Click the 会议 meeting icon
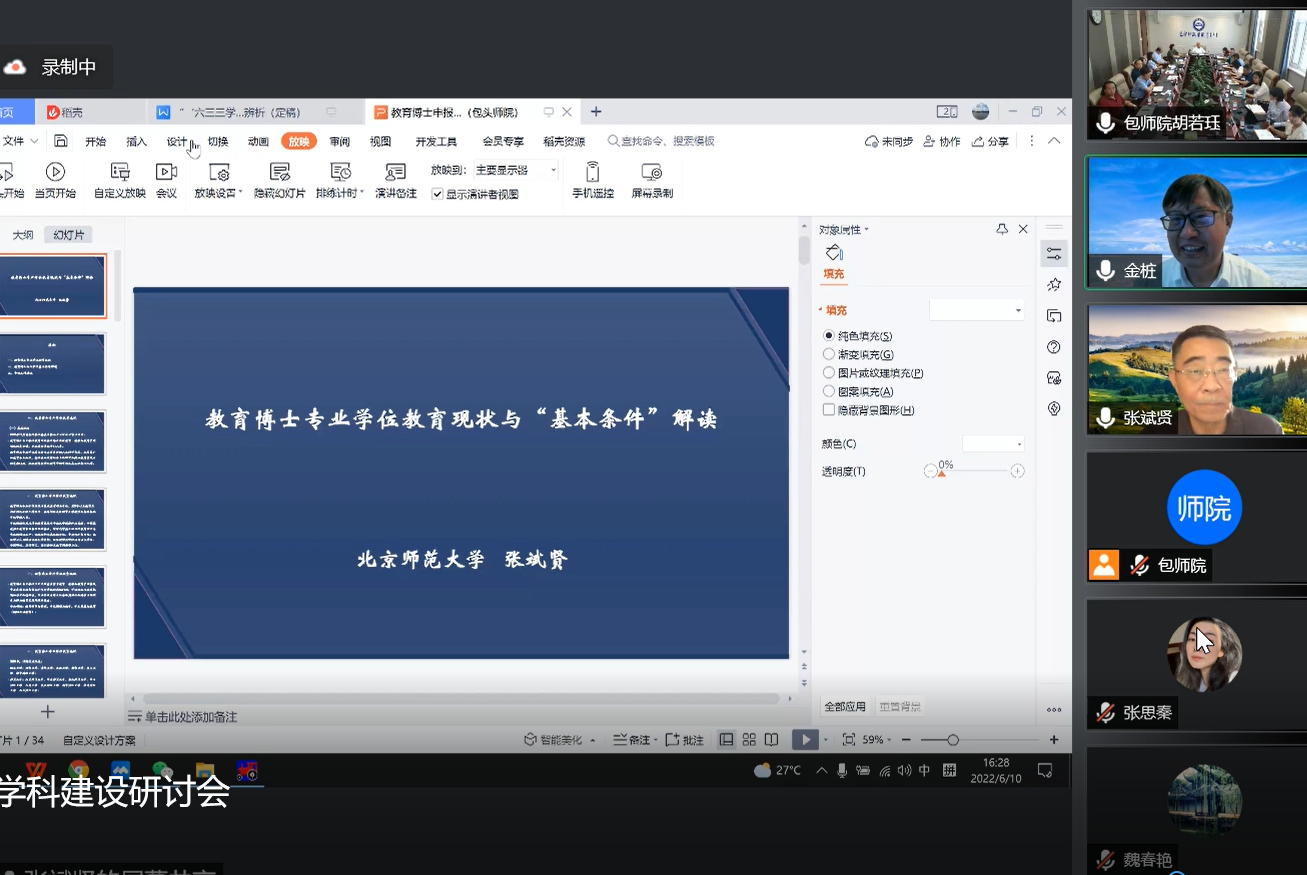The image size is (1307, 875). [x=166, y=173]
